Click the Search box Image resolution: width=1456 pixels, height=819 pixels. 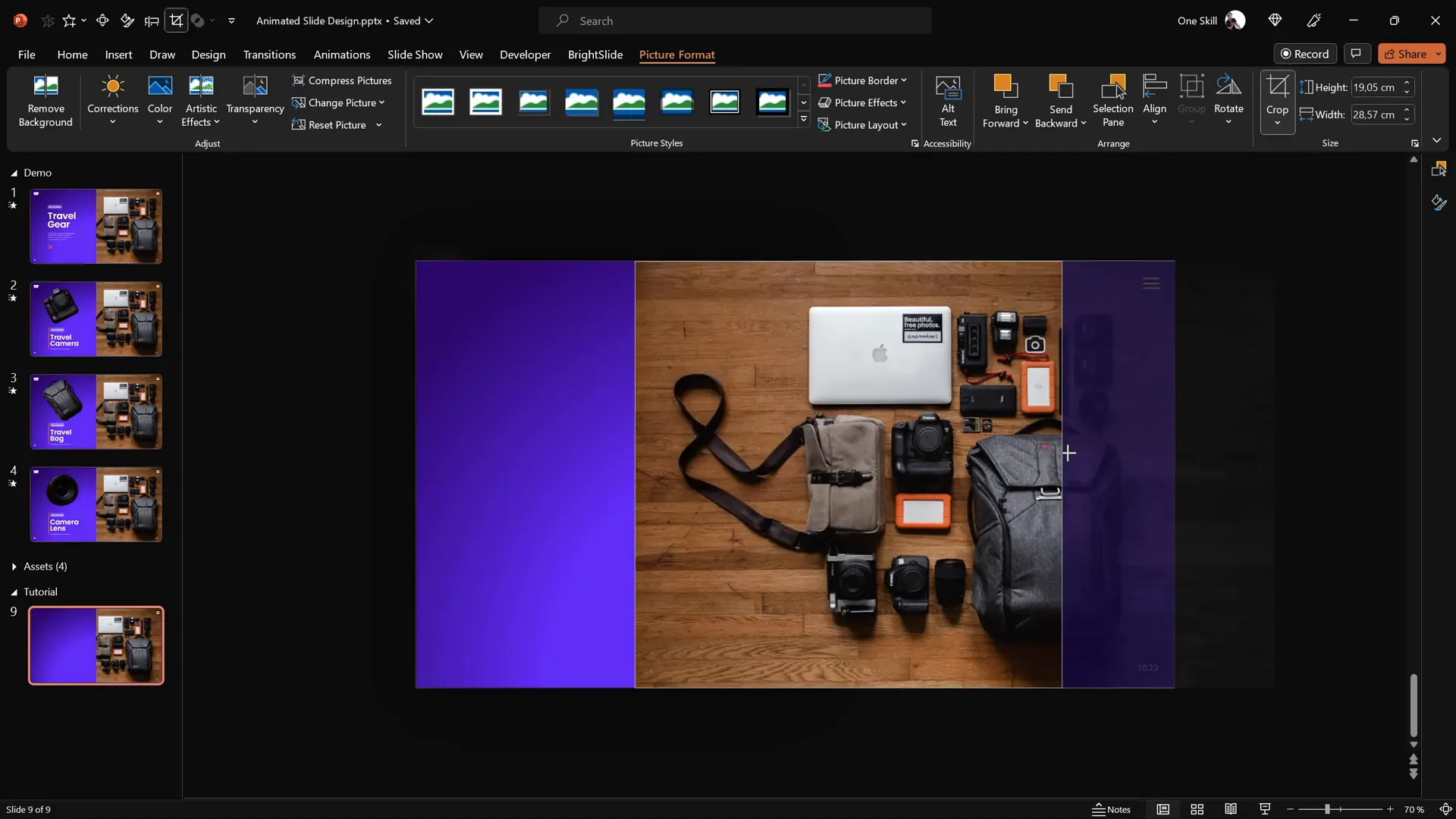tap(735, 20)
